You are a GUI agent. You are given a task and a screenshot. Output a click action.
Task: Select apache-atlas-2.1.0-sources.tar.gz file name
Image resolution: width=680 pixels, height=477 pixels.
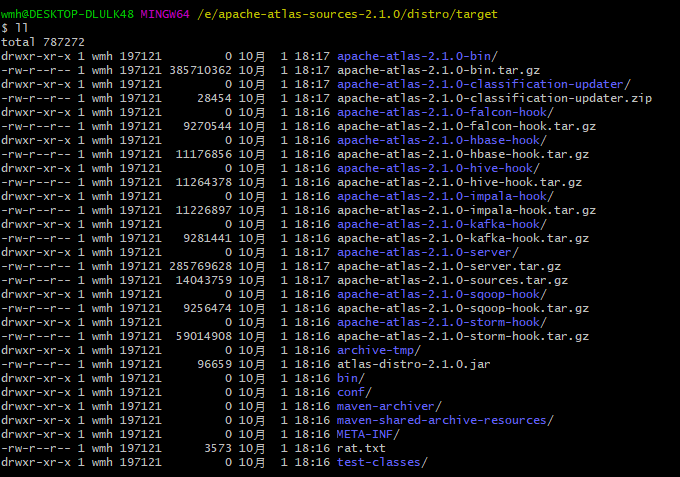click(452, 280)
